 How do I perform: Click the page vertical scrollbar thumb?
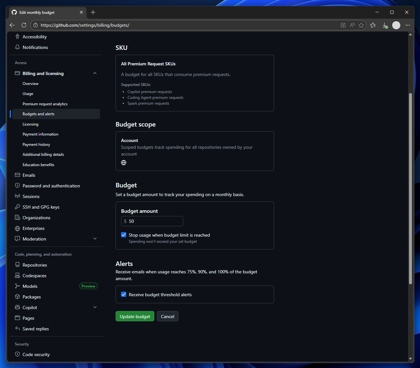coord(410,188)
